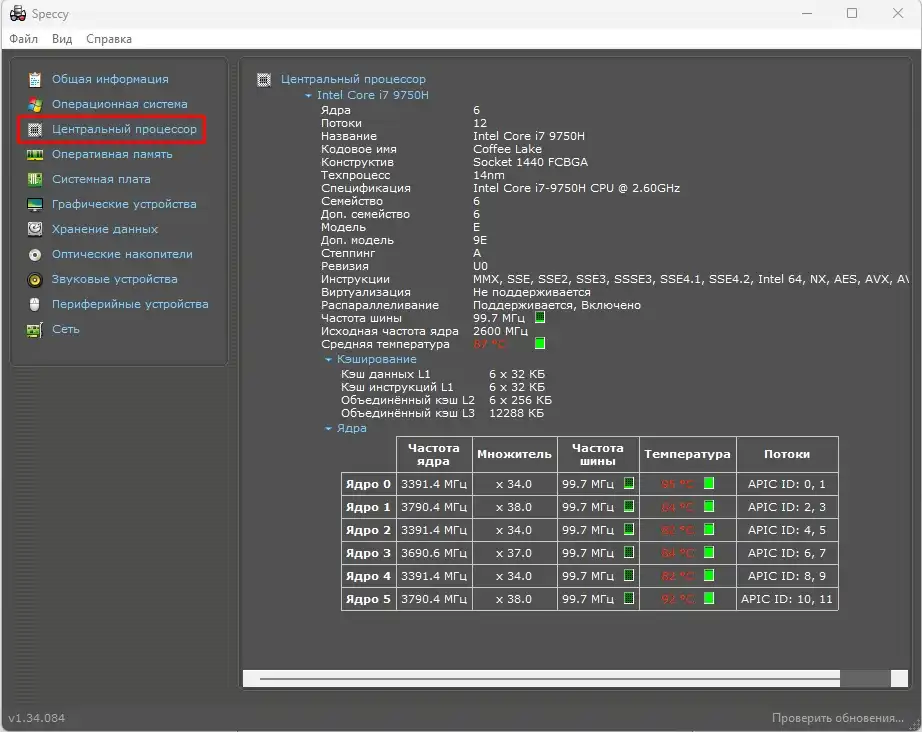The width and height of the screenshot is (922, 732).
Task: Click the bus speed graph icon in Ядро 3 row
Action: (629, 552)
